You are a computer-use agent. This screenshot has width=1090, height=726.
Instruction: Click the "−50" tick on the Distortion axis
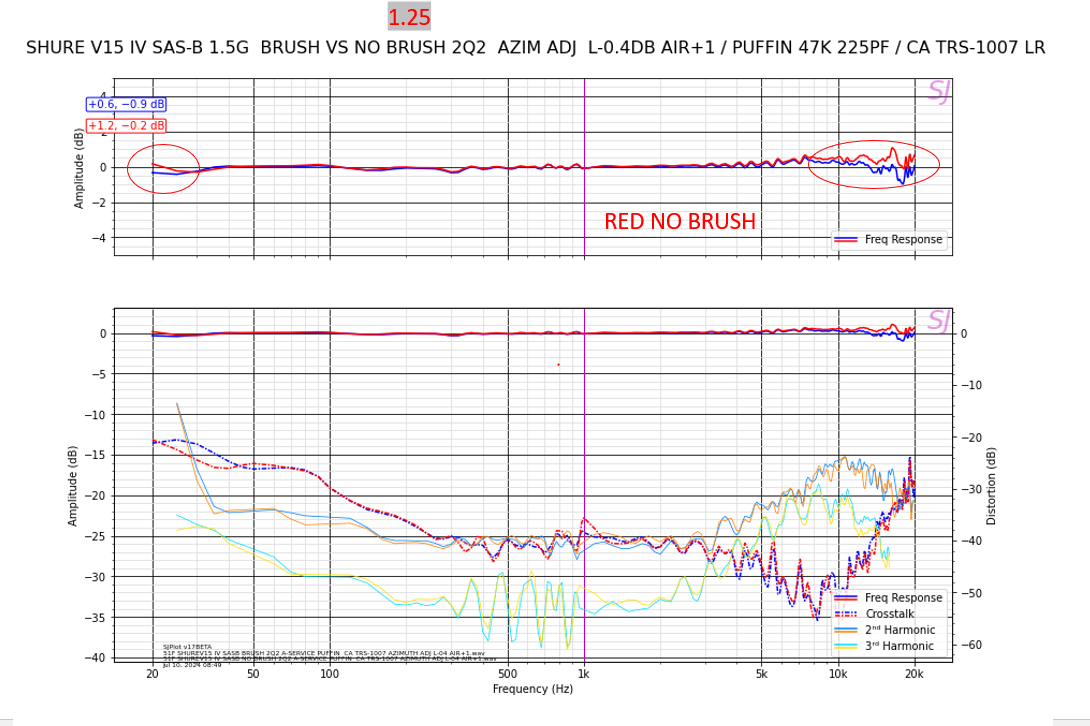(x=971, y=593)
